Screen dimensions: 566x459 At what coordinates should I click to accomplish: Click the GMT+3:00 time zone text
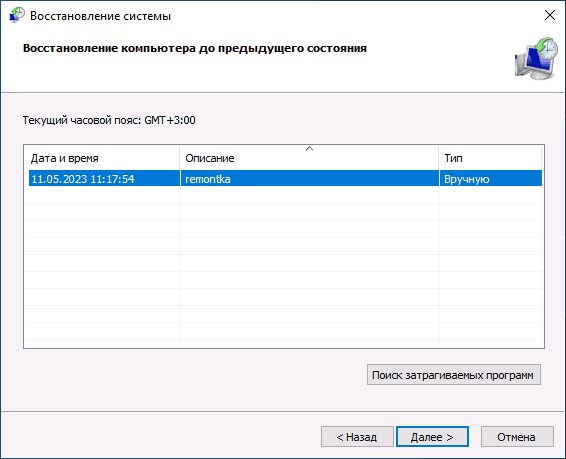pyautogui.click(x=170, y=120)
